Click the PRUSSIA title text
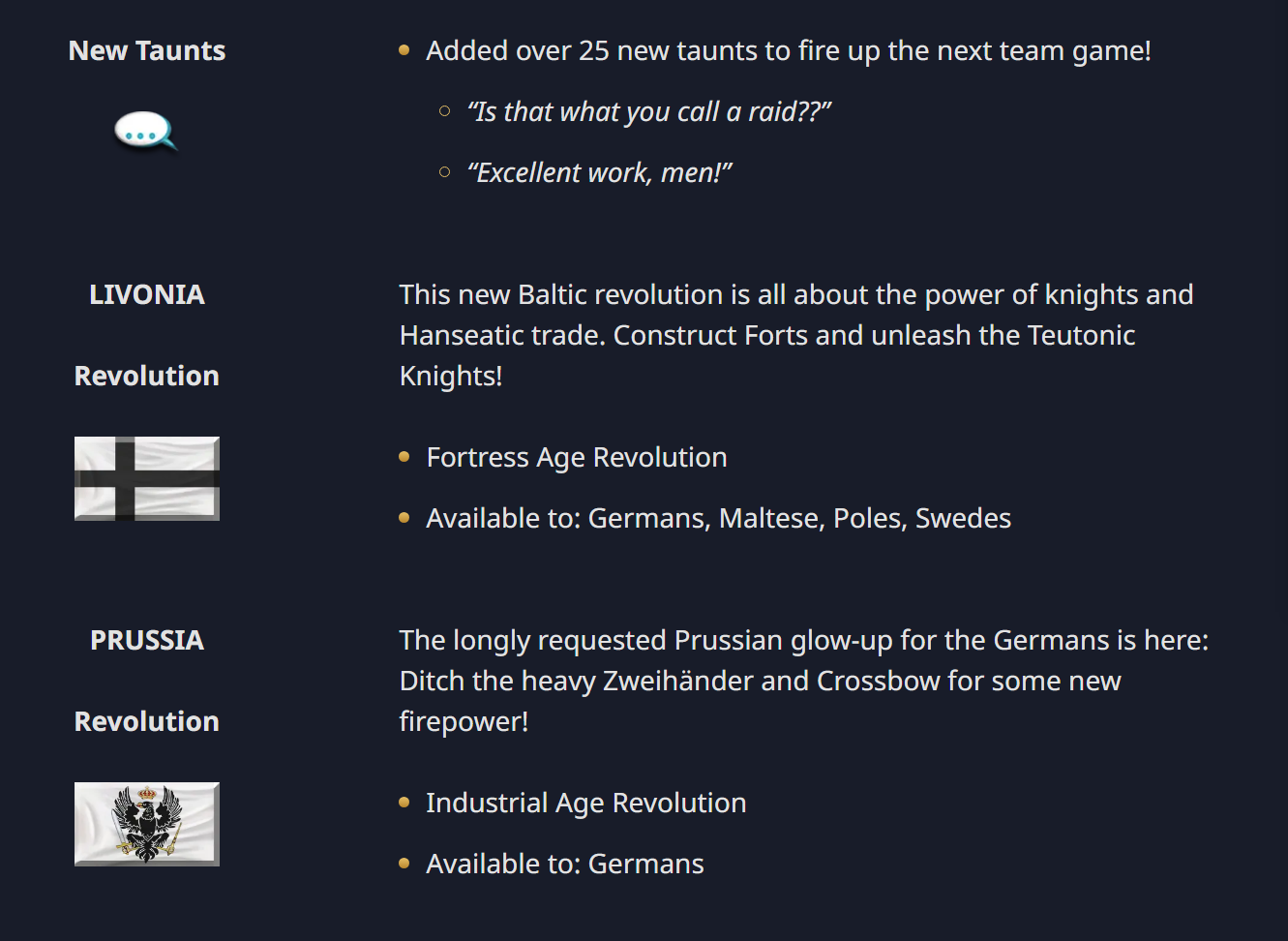 pyautogui.click(x=147, y=640)
